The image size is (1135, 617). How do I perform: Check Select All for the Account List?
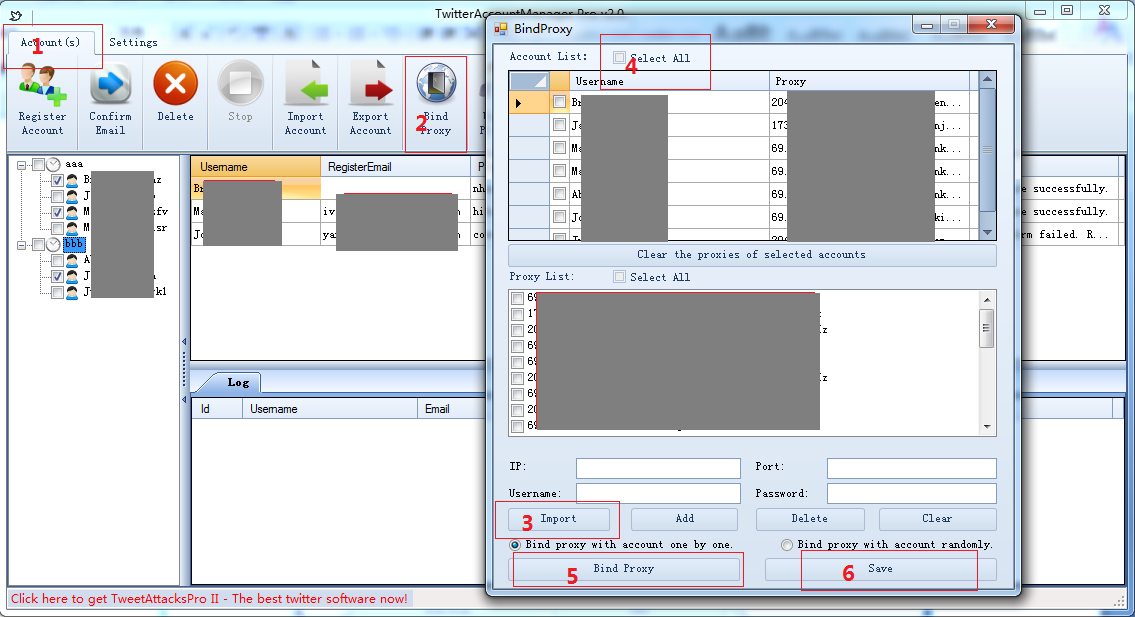pyautogui.click(x=619, y=58)
